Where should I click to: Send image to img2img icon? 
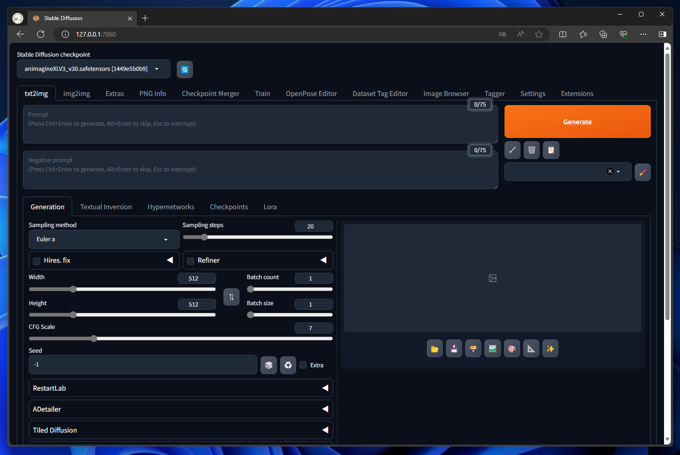tap(492, 349)
